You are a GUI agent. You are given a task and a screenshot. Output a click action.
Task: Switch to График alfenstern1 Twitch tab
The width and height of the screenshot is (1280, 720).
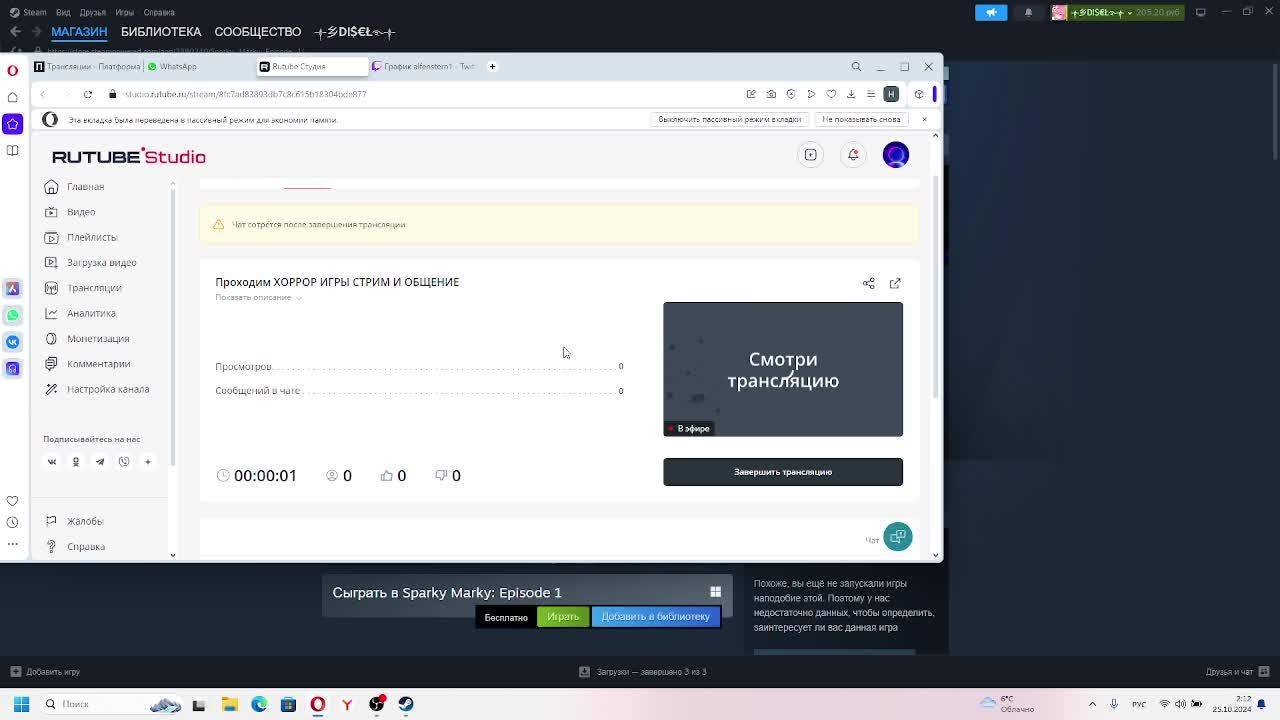[425, 67]
